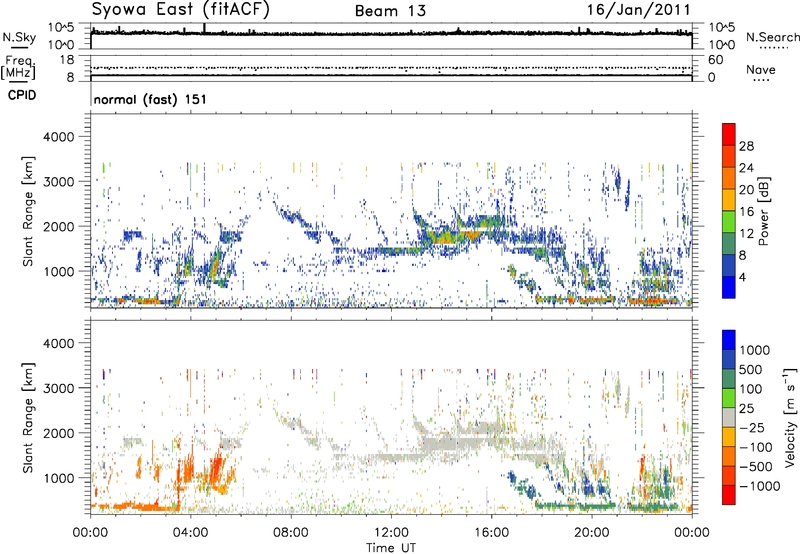Image resolution: width=800 pixels, height=554 pixels.
Task: Click the "25" label on Velocity colorbar
Action: click(x=747, y=408)
